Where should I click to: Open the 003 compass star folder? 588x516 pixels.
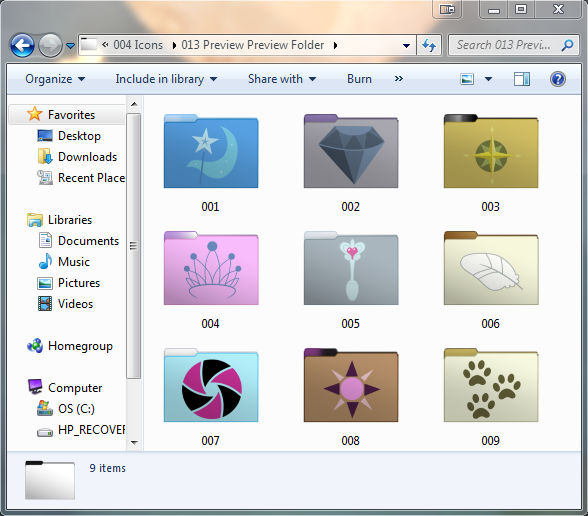pyautogui.click(x=491, y=151)
